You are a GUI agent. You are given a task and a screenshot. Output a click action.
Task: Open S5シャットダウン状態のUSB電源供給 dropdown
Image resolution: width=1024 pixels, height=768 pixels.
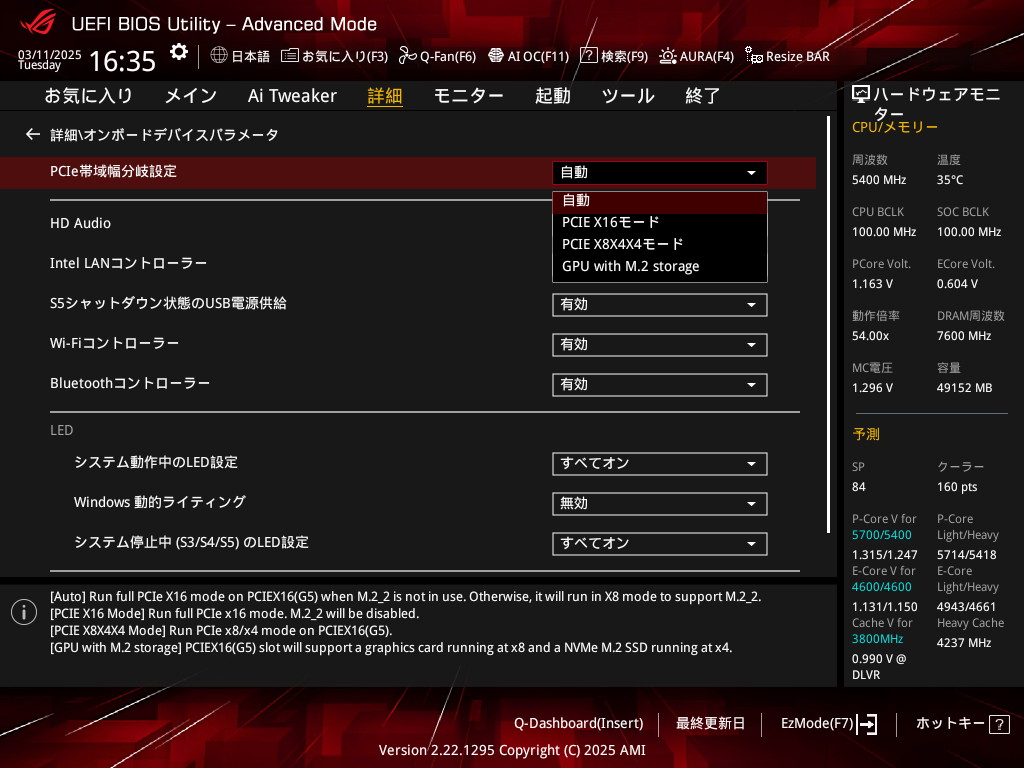(660, 305)
